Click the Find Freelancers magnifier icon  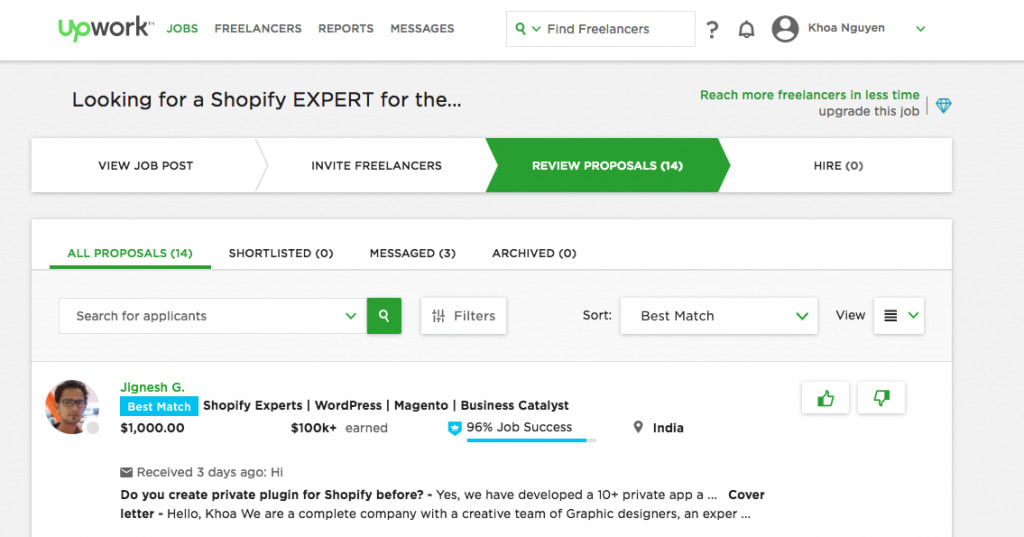click(x=520, y=29)
